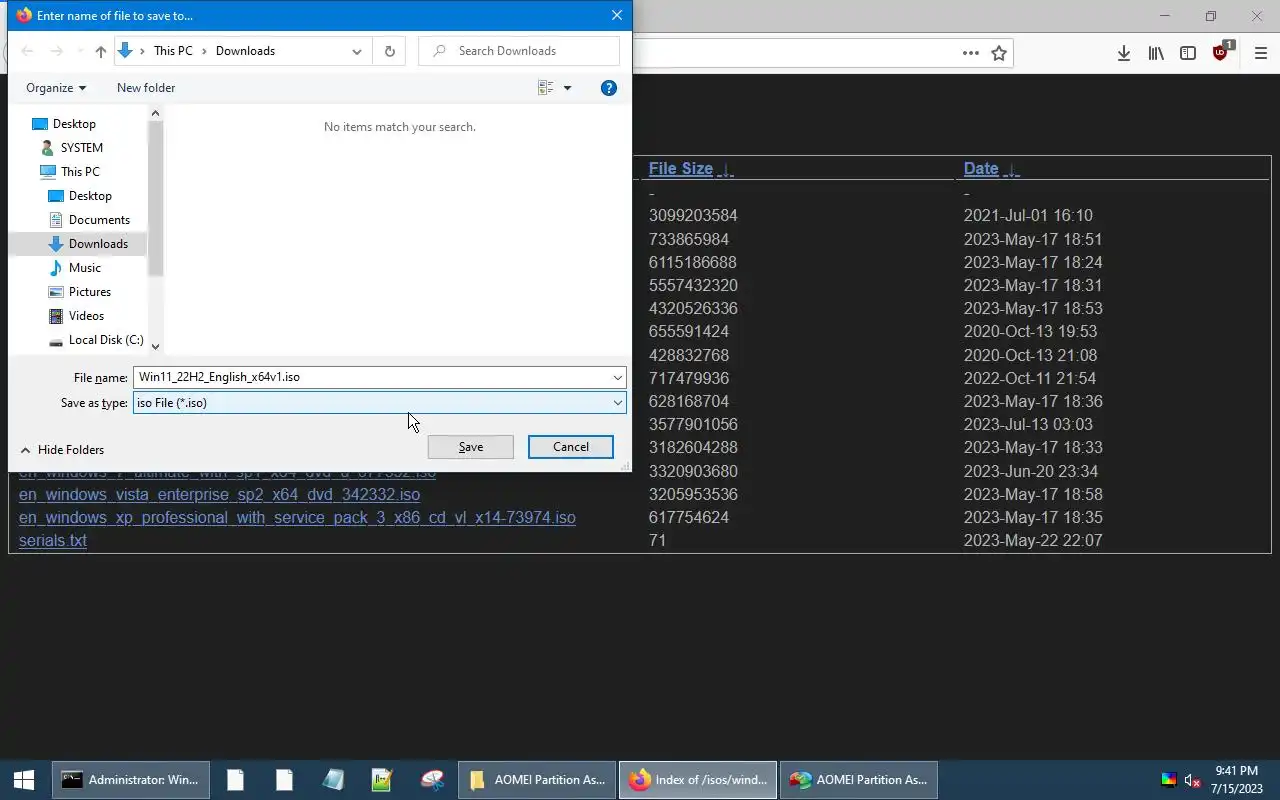Open the Firefox Library icon

[x=1156, y=53]
